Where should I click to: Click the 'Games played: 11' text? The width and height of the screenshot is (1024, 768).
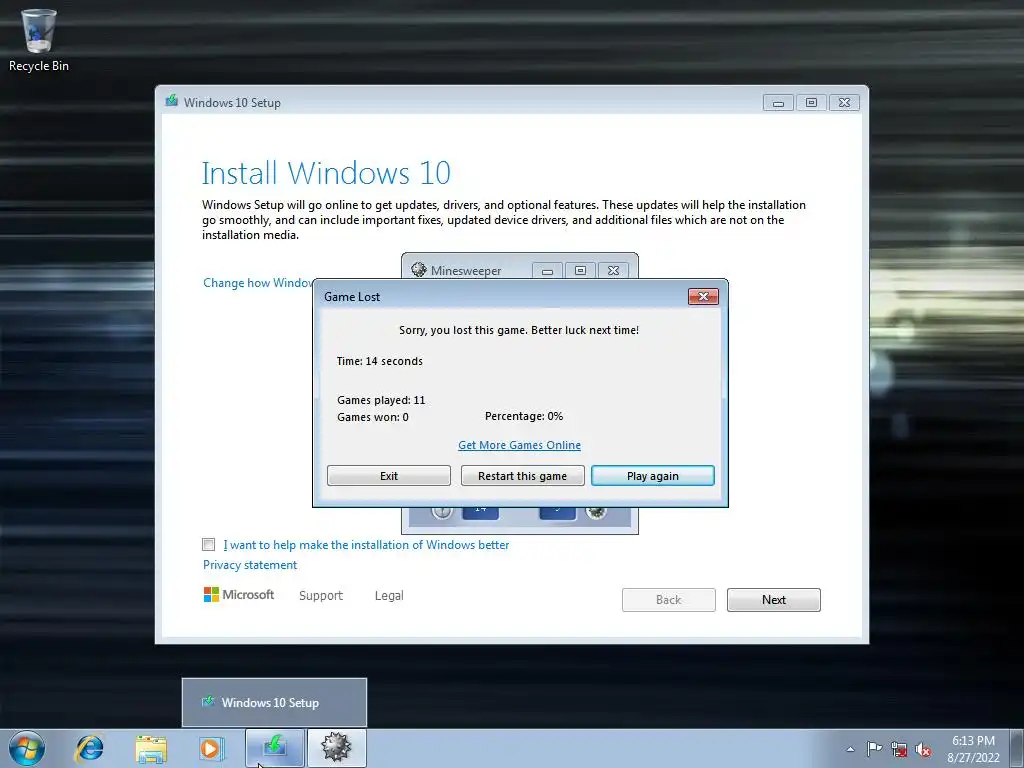coord(381,400)
